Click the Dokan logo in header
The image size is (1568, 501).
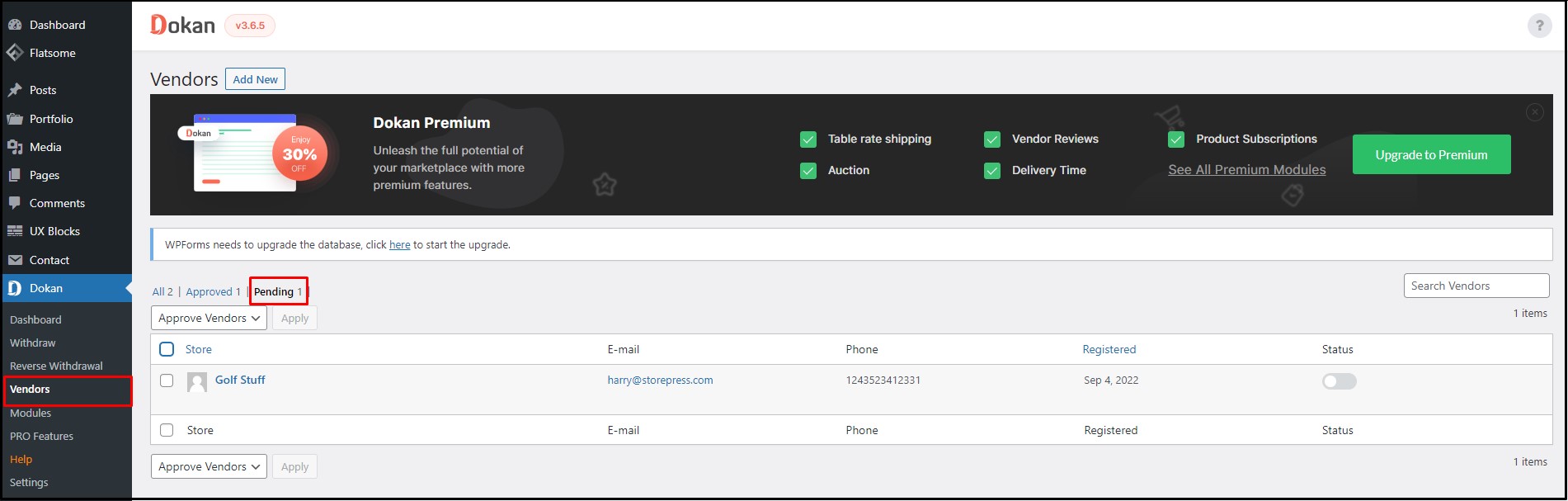(182, 26)
